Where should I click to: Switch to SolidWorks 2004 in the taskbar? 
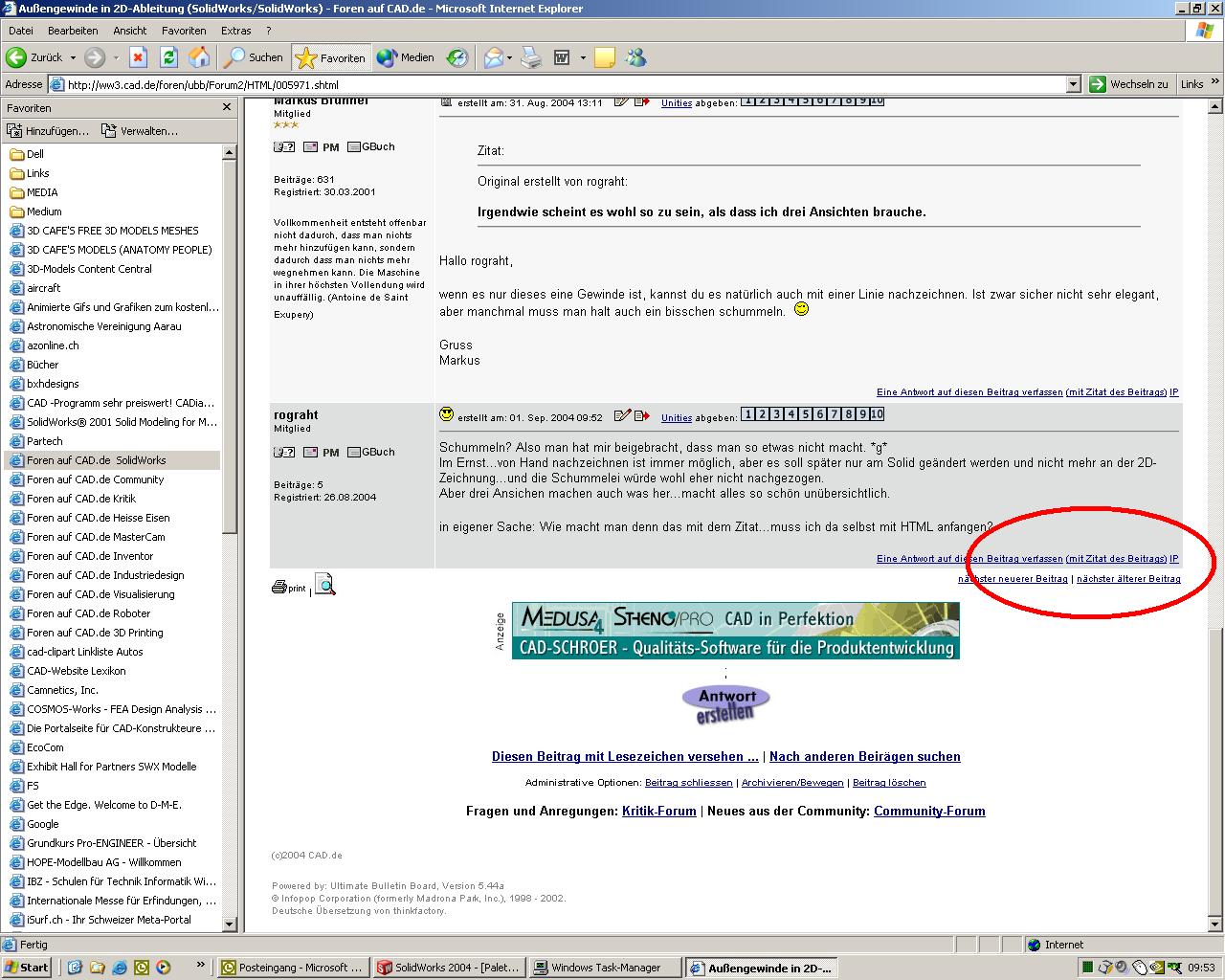click(x=449, y=968)
